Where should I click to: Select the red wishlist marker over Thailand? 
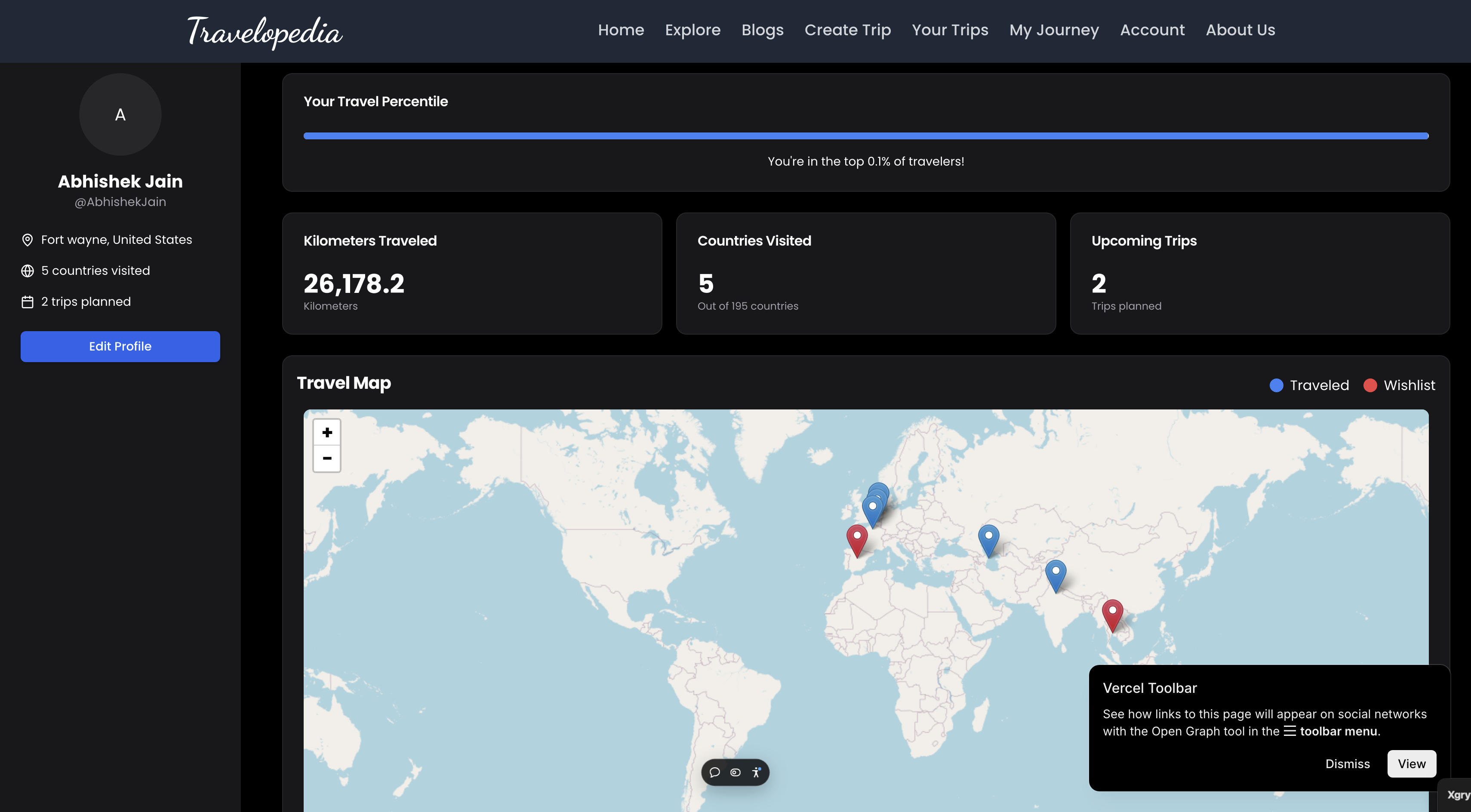point(1112,615)
